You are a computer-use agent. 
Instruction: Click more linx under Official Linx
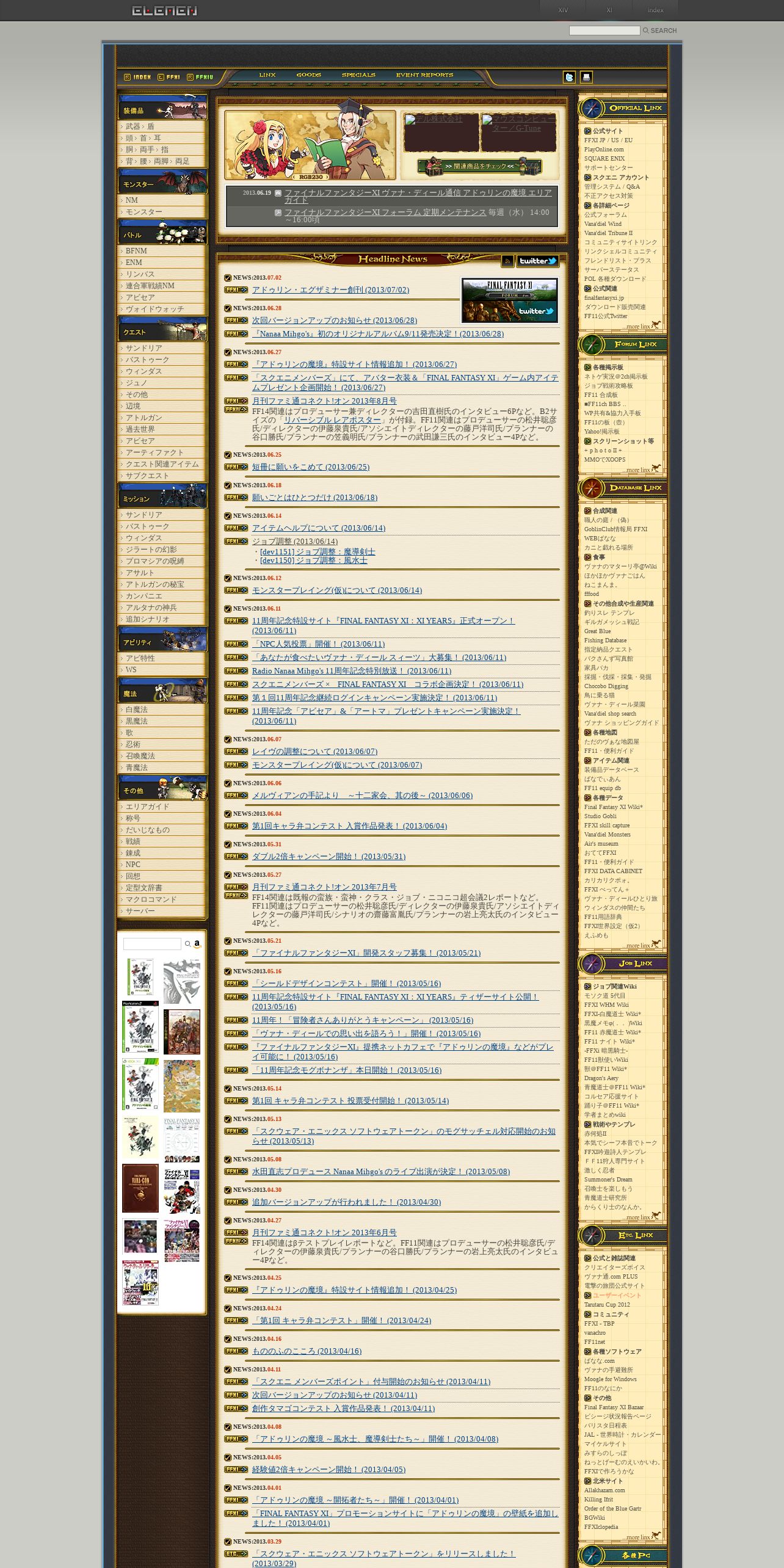point(641,326)
